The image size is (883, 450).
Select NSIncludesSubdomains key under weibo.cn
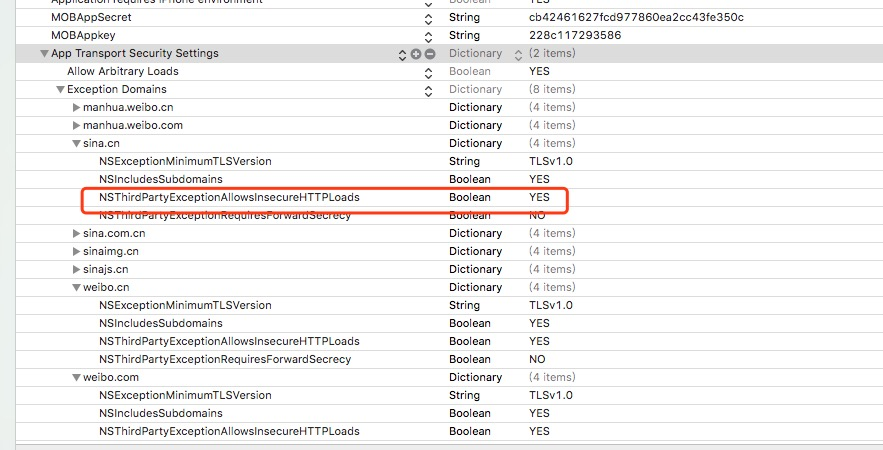(x=160, y=324)
